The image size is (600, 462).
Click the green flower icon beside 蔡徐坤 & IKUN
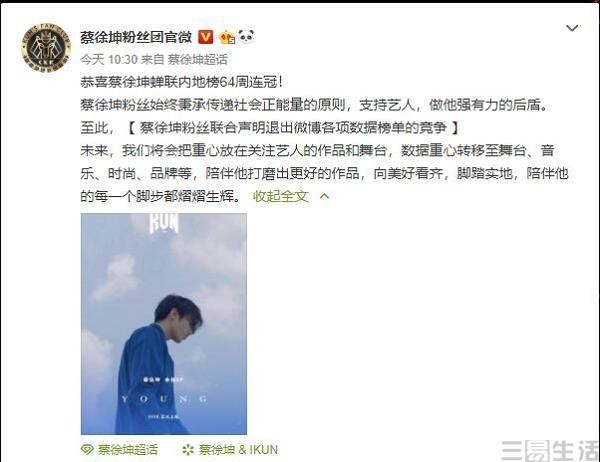188,450
